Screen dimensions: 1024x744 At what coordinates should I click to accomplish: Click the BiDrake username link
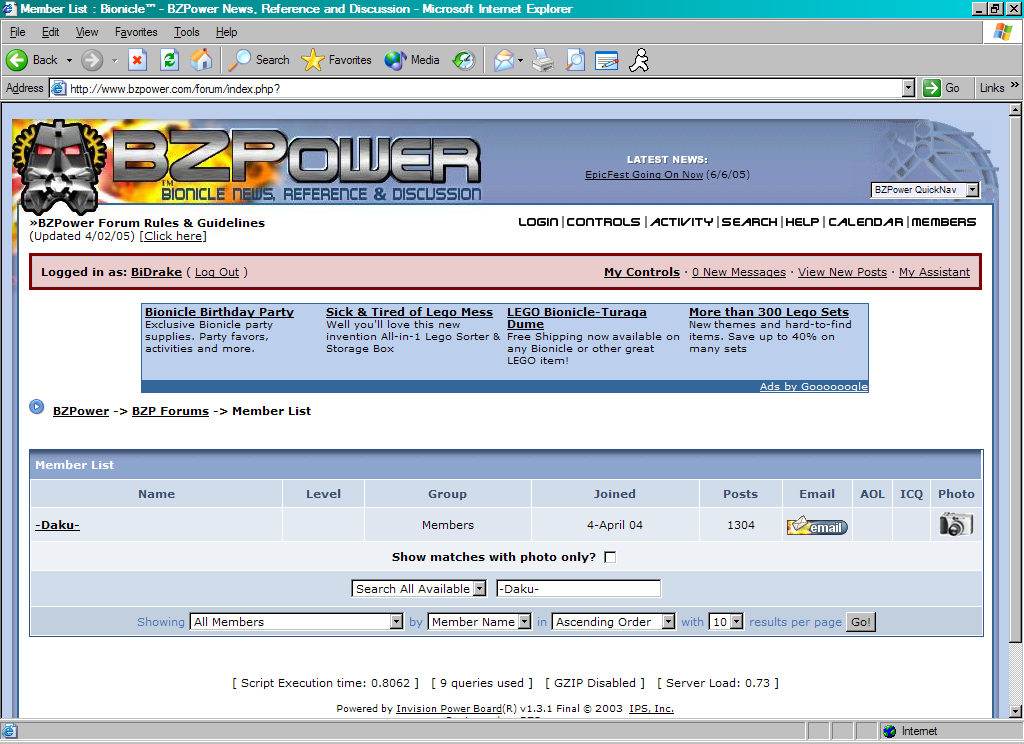(156, 272)
